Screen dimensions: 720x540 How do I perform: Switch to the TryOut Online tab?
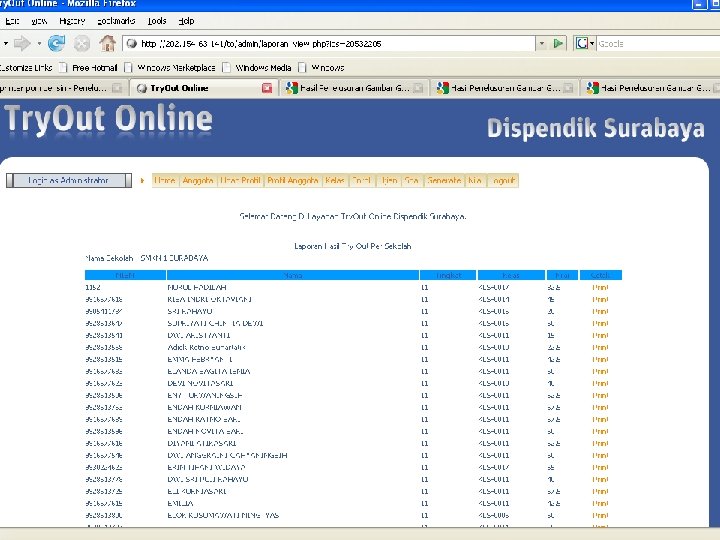pos(204,88)
